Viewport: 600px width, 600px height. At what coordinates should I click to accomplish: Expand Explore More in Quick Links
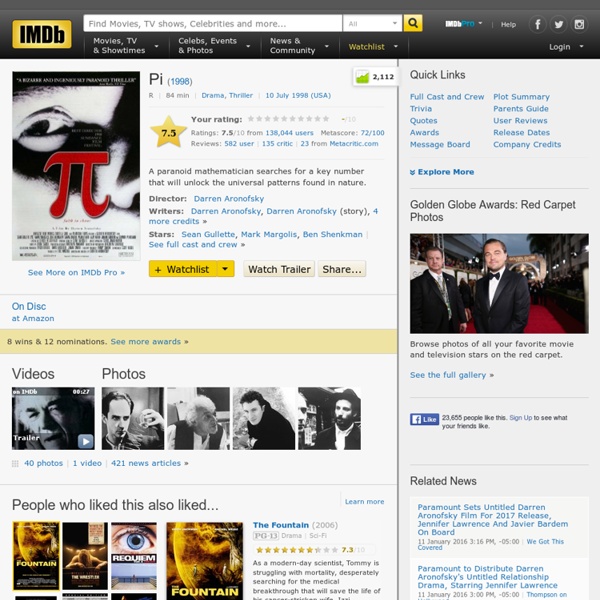(442, 172)
